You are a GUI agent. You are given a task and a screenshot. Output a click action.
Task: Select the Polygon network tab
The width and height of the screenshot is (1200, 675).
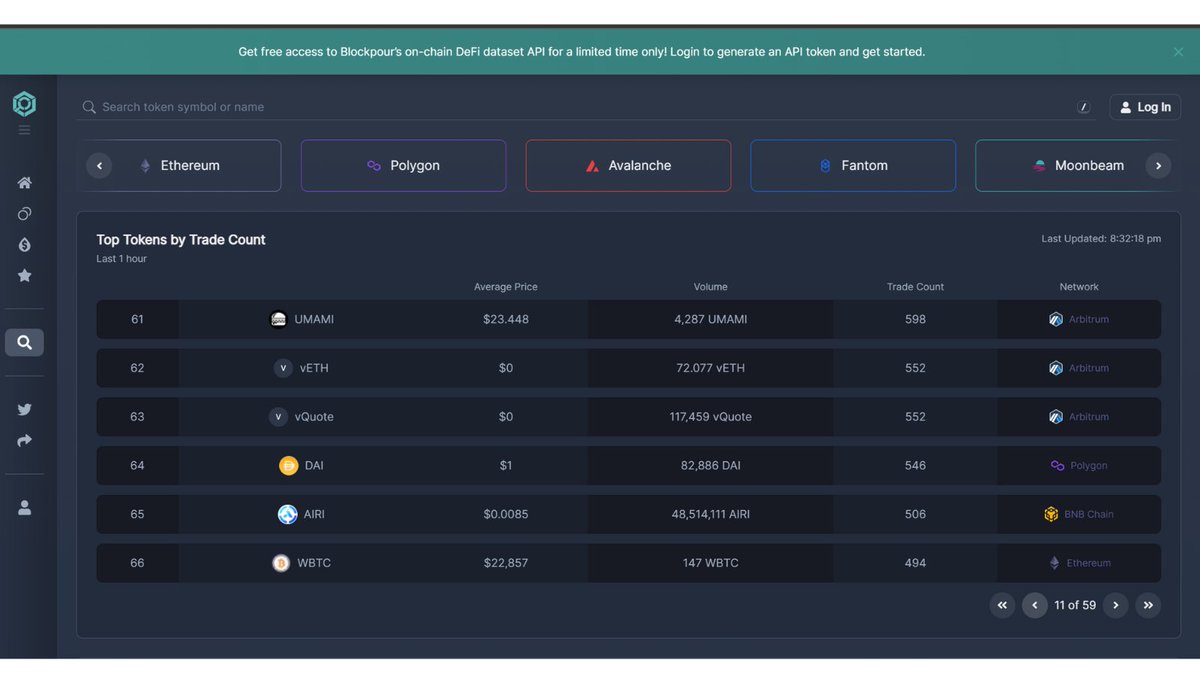pos(403,165)
